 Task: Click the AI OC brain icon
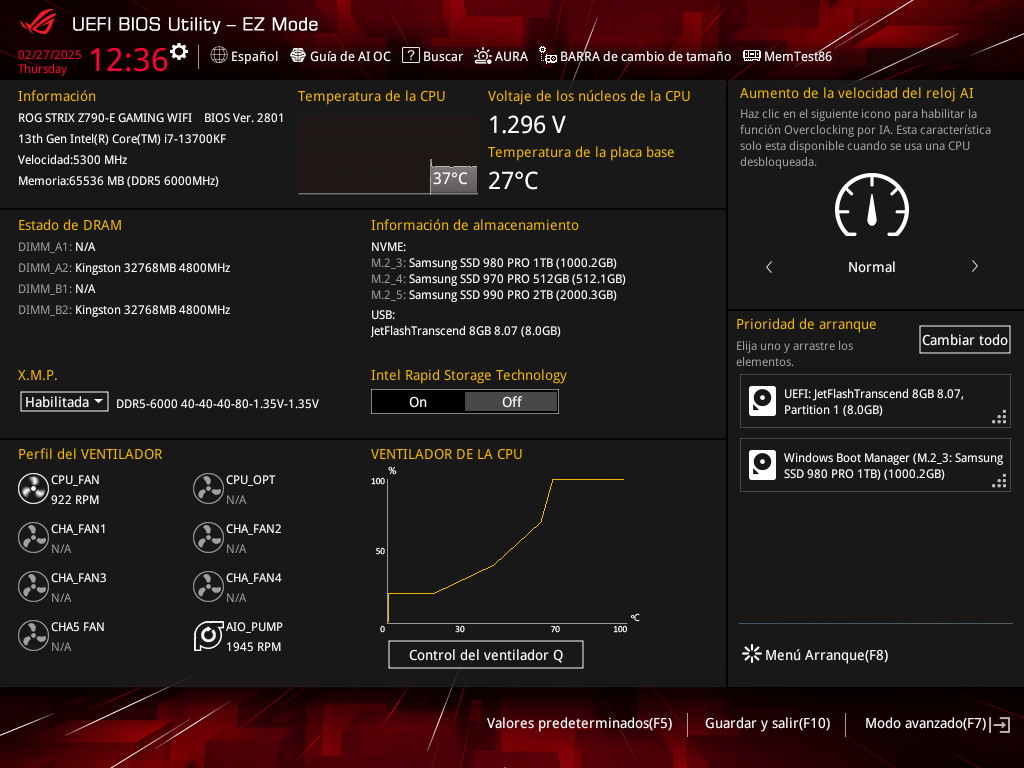(298, 56)
